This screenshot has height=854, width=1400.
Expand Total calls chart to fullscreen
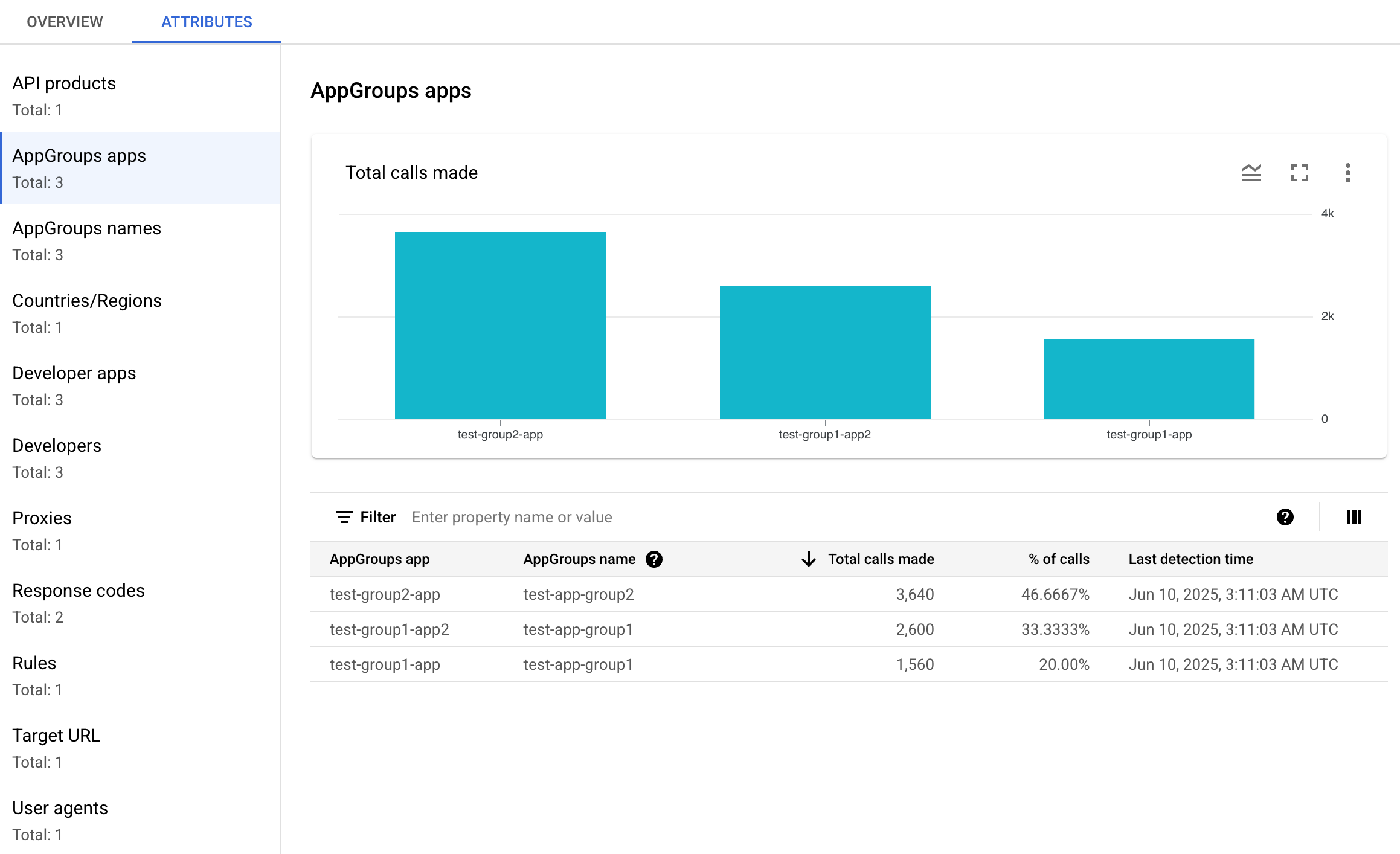pos(1300,173)
